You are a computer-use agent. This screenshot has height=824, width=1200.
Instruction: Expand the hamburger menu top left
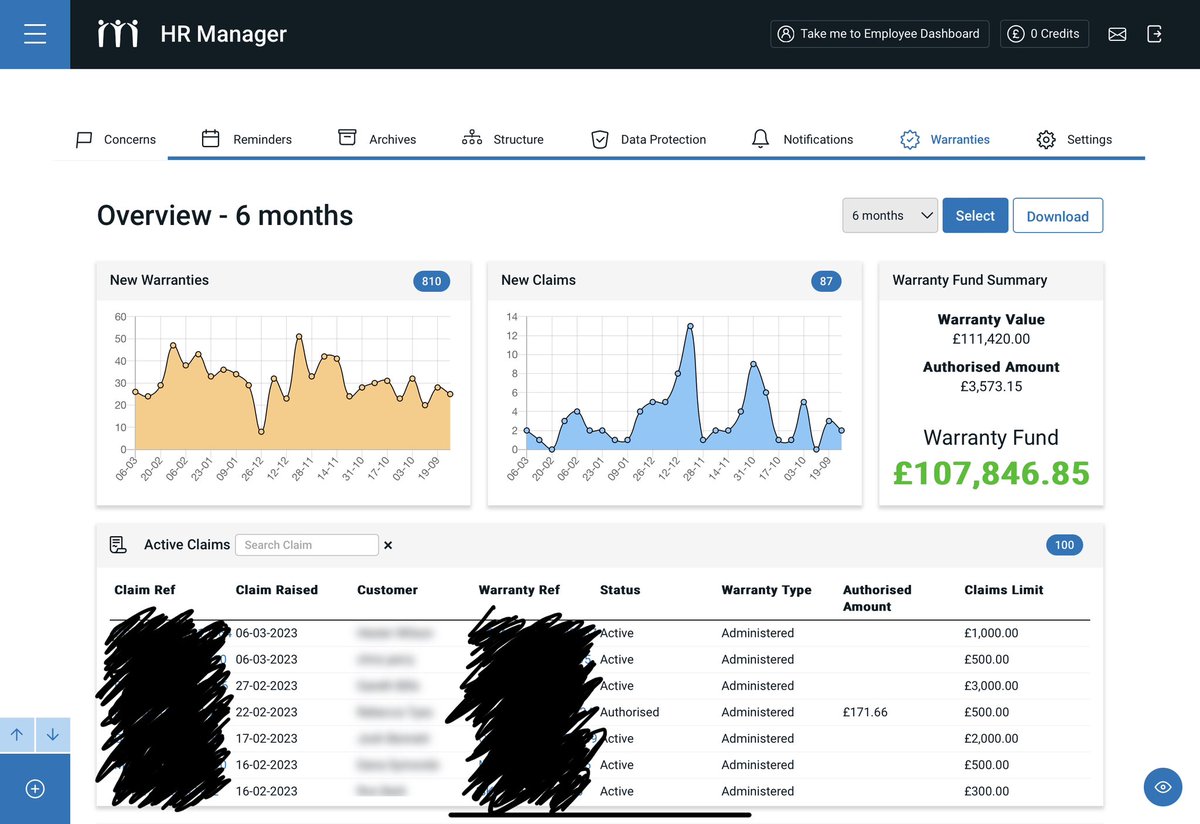[35, 33]
